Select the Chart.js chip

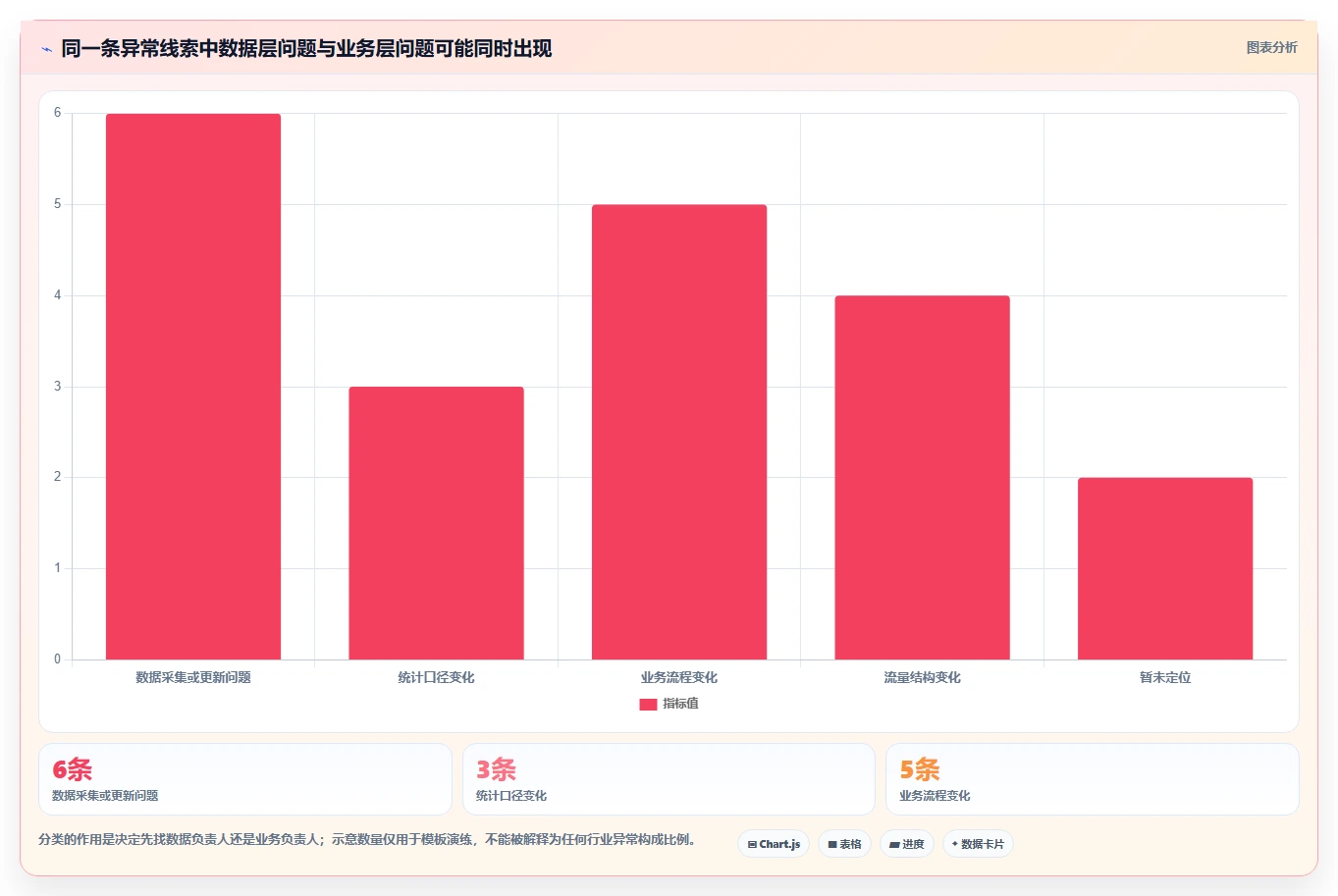click(774, 844)
